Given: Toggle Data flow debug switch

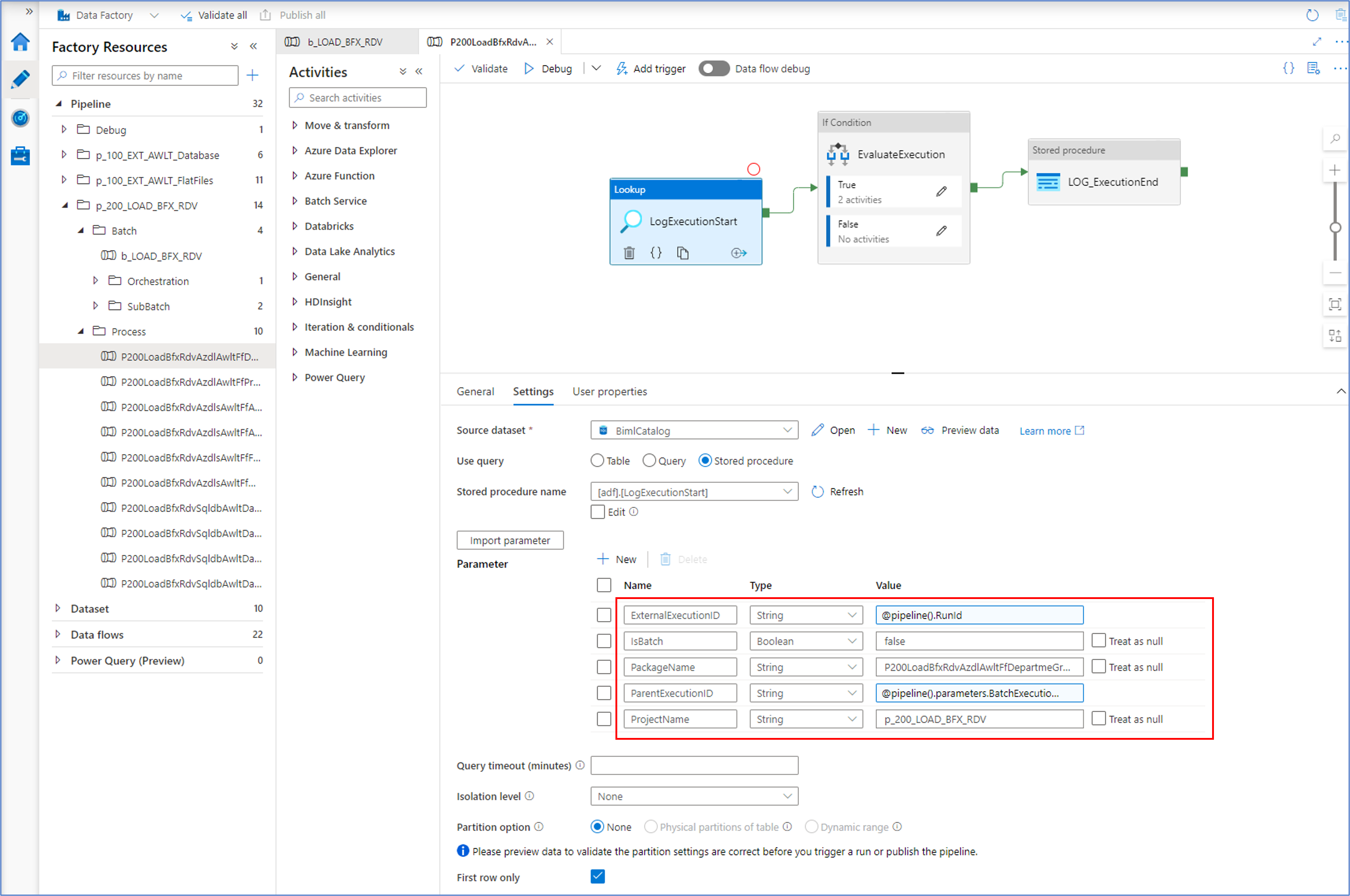Looking at the screenshot, I should pos(714,69).
